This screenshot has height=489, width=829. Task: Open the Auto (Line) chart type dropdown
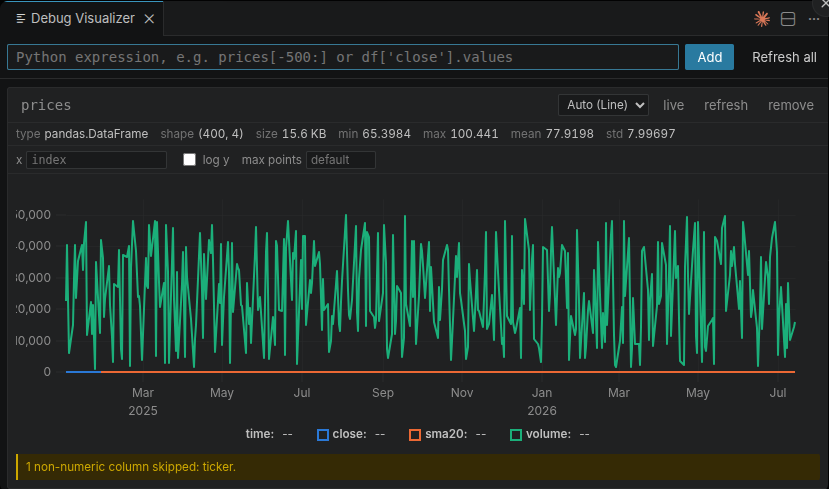point(603,105)
